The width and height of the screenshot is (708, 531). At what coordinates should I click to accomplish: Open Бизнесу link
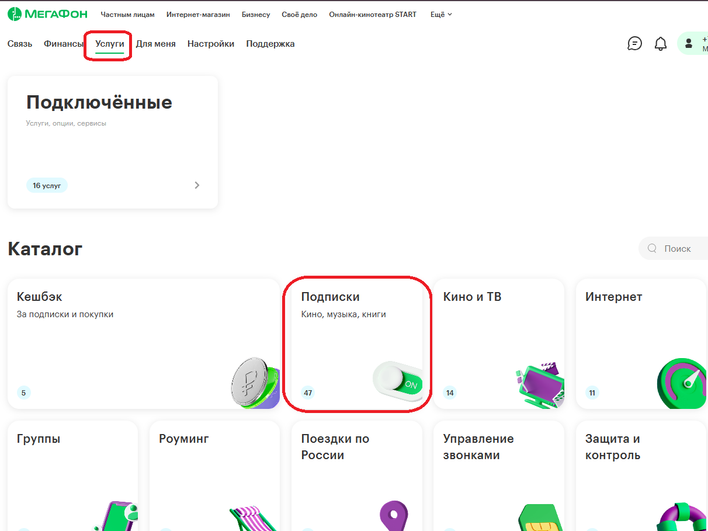coord(256,14)
